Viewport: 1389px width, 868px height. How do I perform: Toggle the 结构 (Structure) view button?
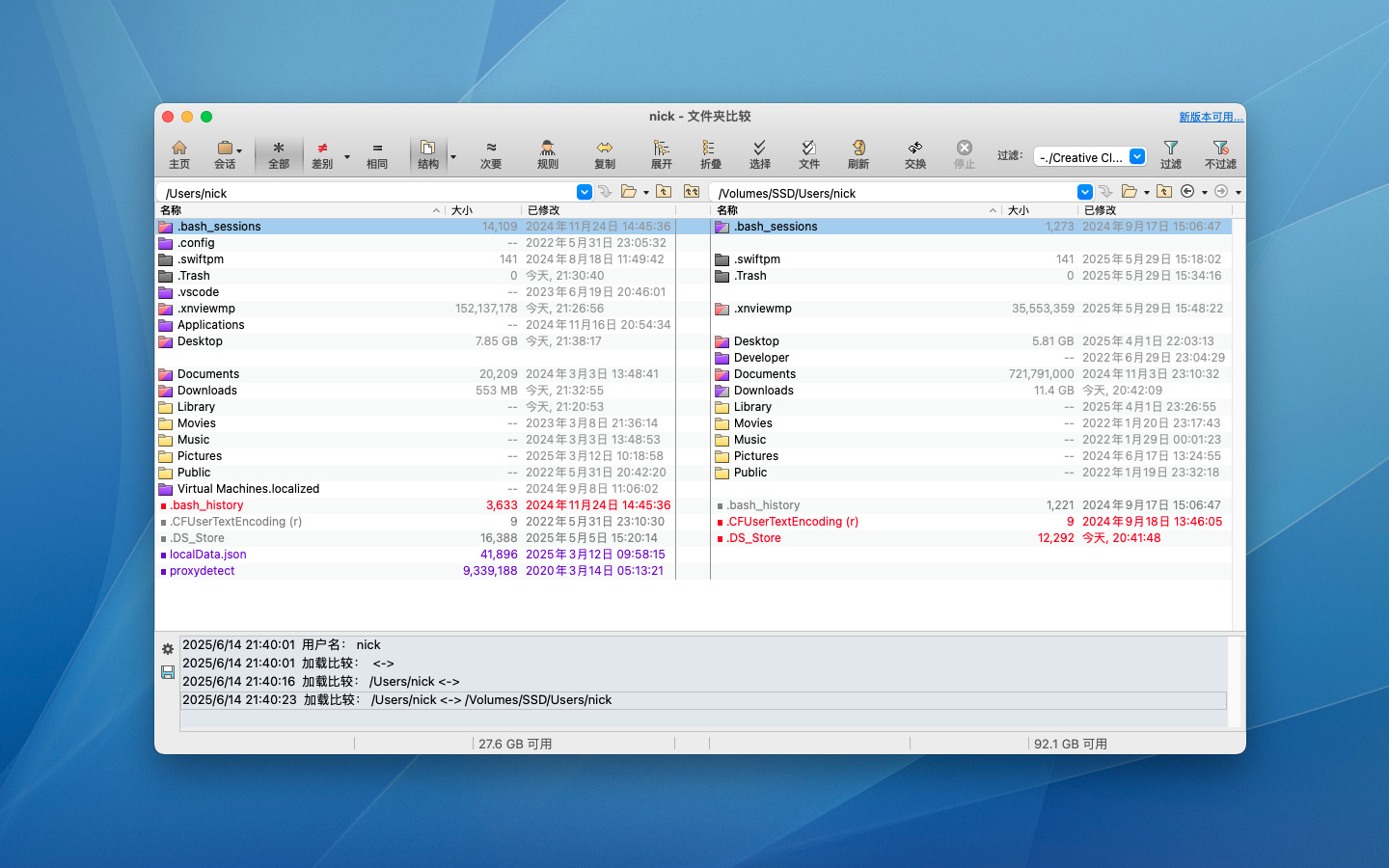tap(428, 154)
